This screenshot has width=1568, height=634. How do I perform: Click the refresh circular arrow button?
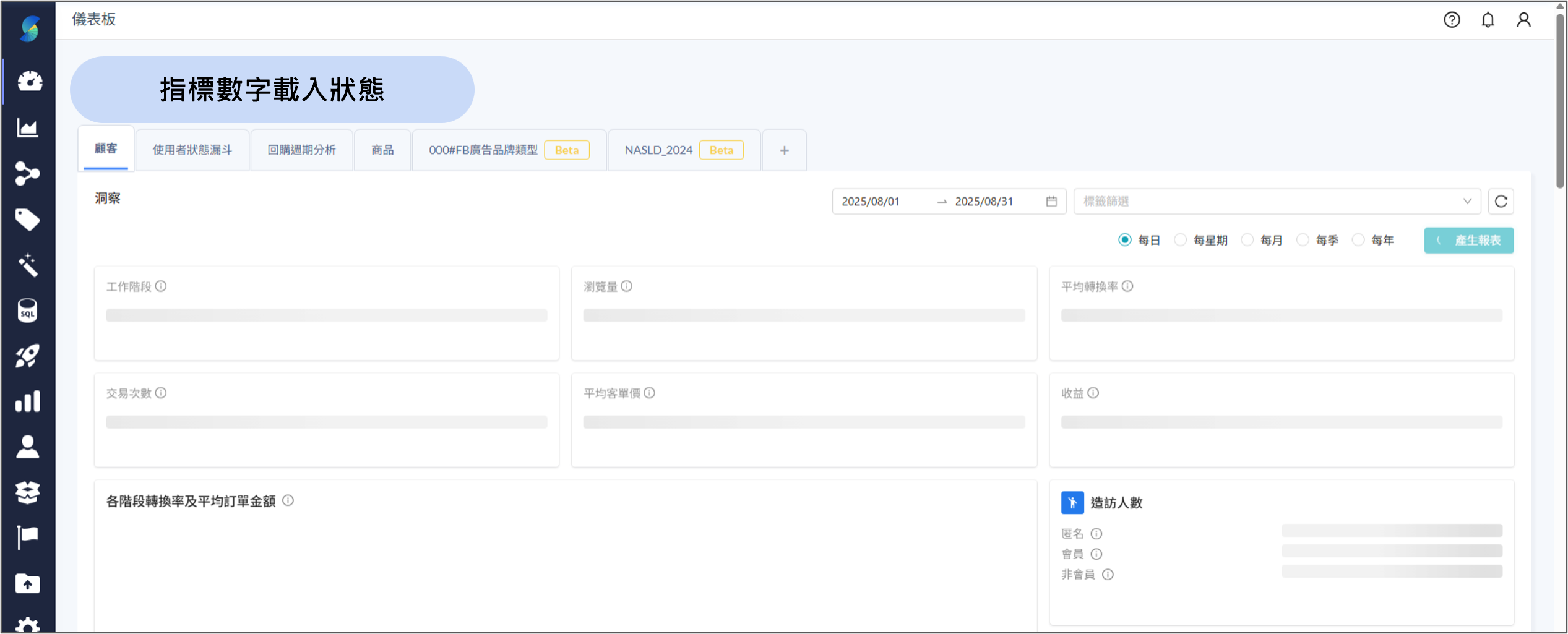1501,201
